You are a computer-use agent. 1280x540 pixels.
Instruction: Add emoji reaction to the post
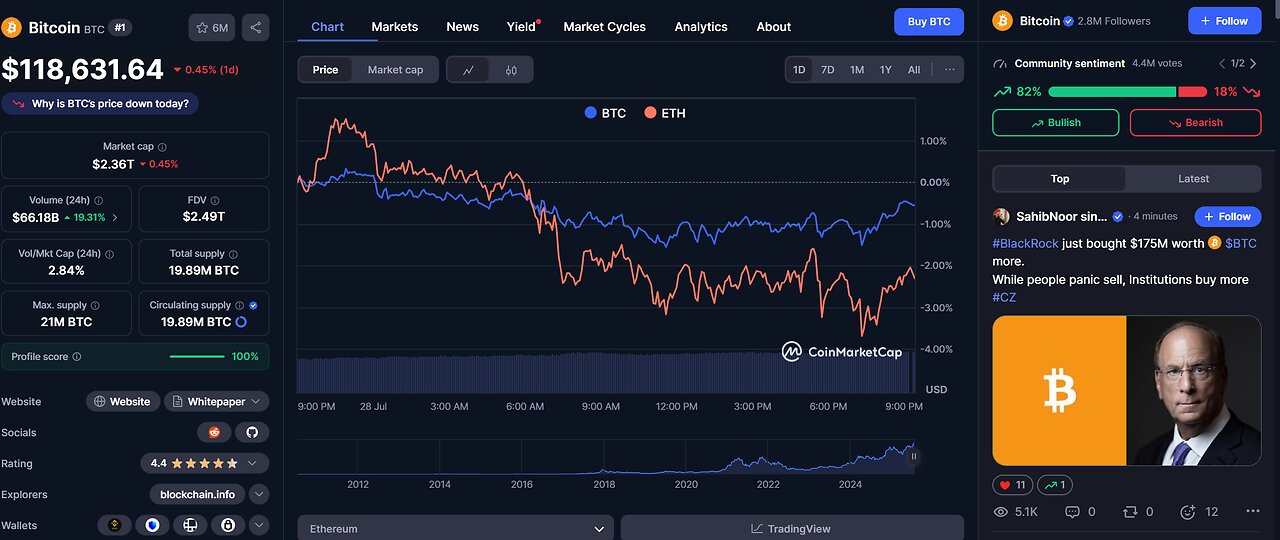1187,511
